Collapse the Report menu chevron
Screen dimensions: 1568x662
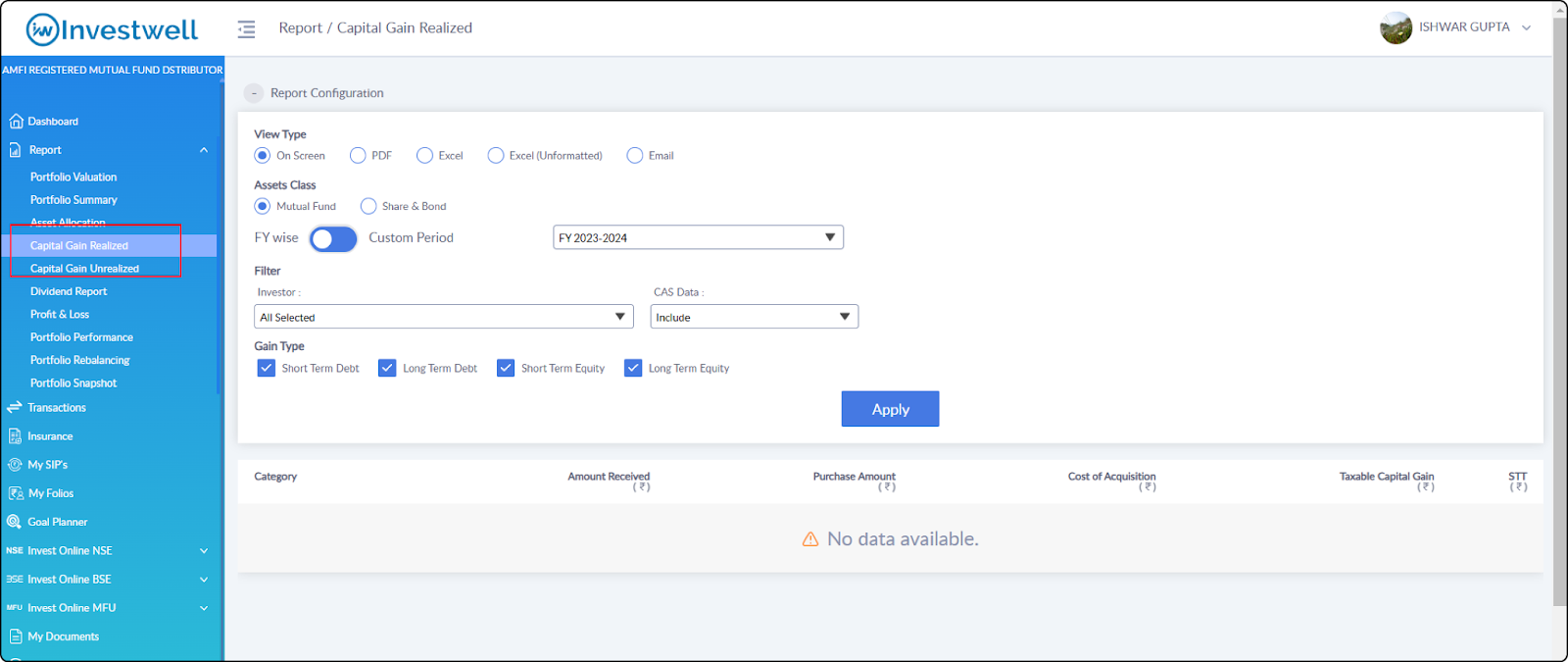click(204, 150)
